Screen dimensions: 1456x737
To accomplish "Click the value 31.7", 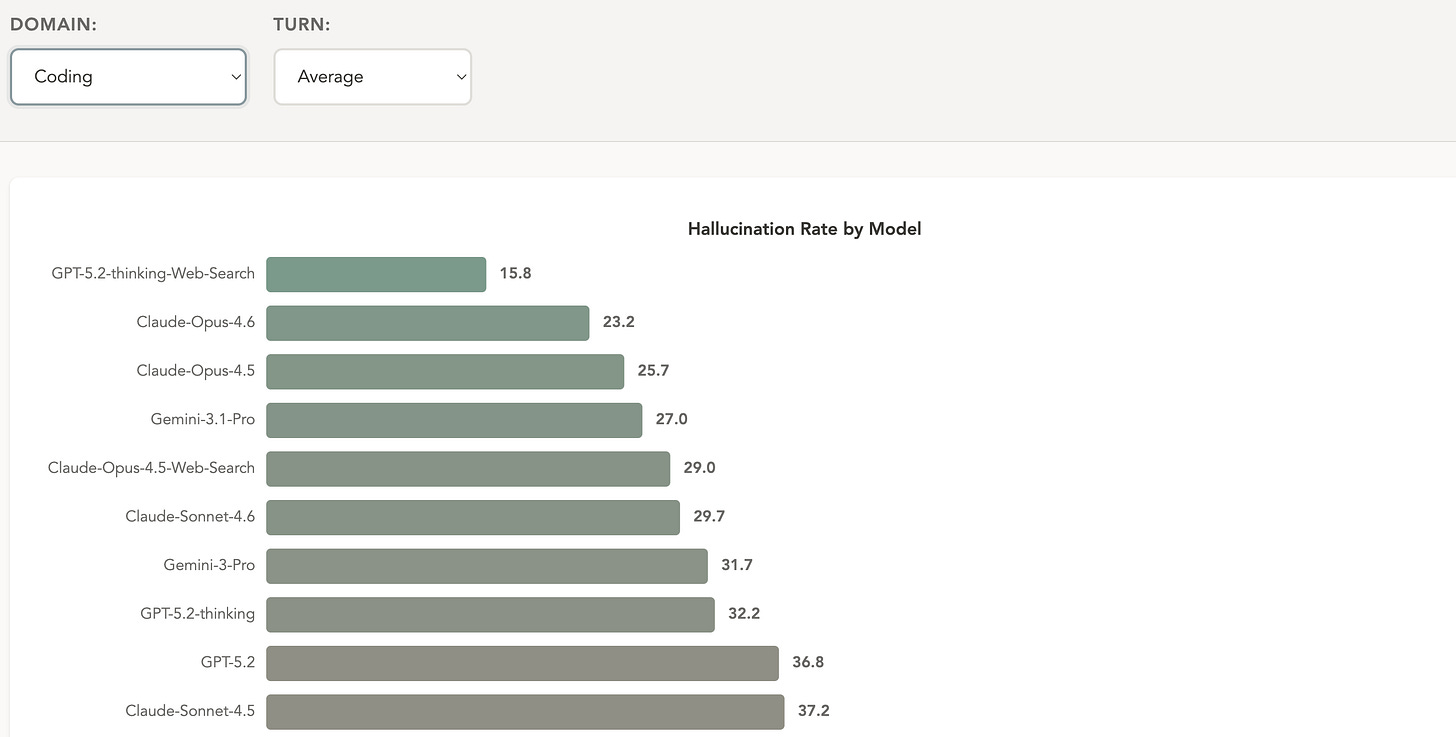I will coord(737,565).
